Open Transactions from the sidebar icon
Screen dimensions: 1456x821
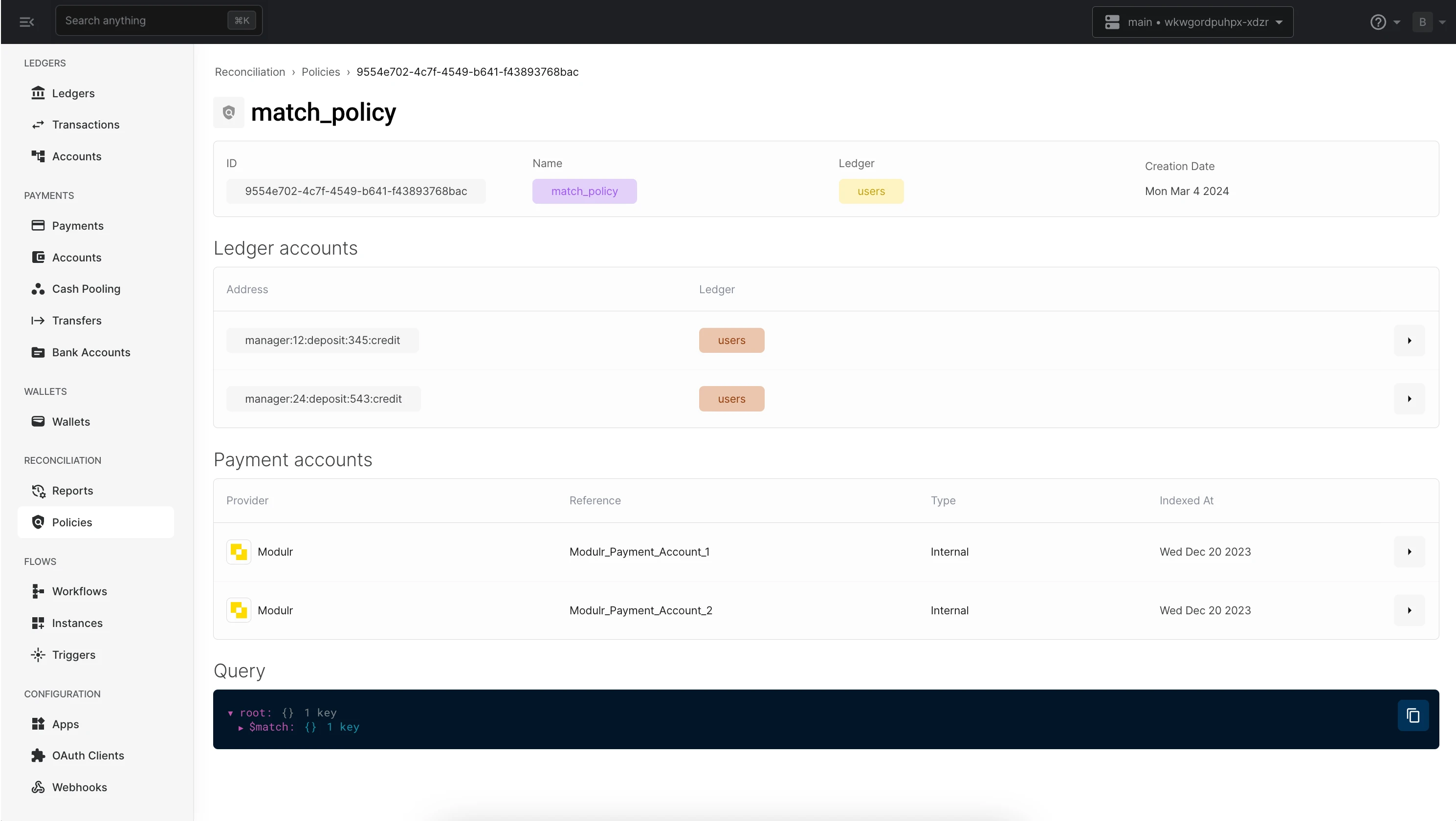point(38,124)
